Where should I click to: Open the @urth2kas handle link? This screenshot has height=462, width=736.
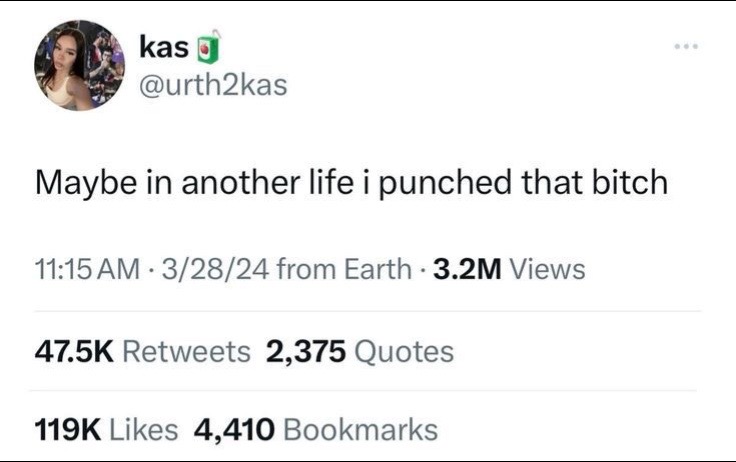coord(213,86)
